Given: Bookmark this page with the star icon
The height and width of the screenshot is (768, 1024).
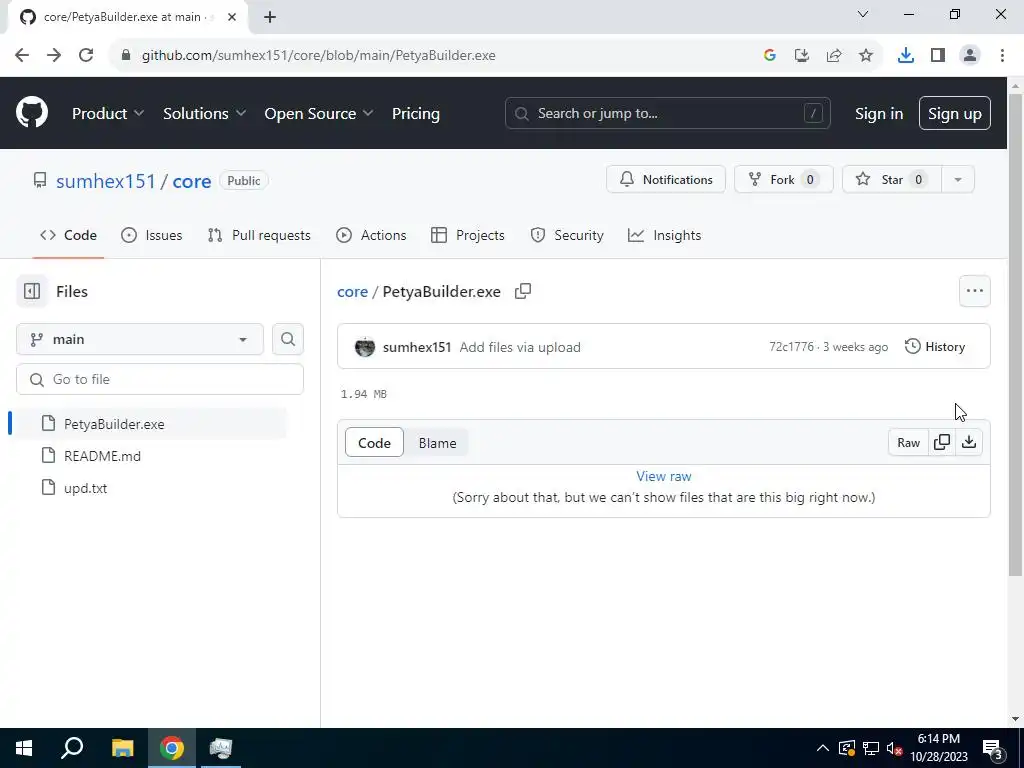Looking at the screenshot, I should (x=866, y=56).
